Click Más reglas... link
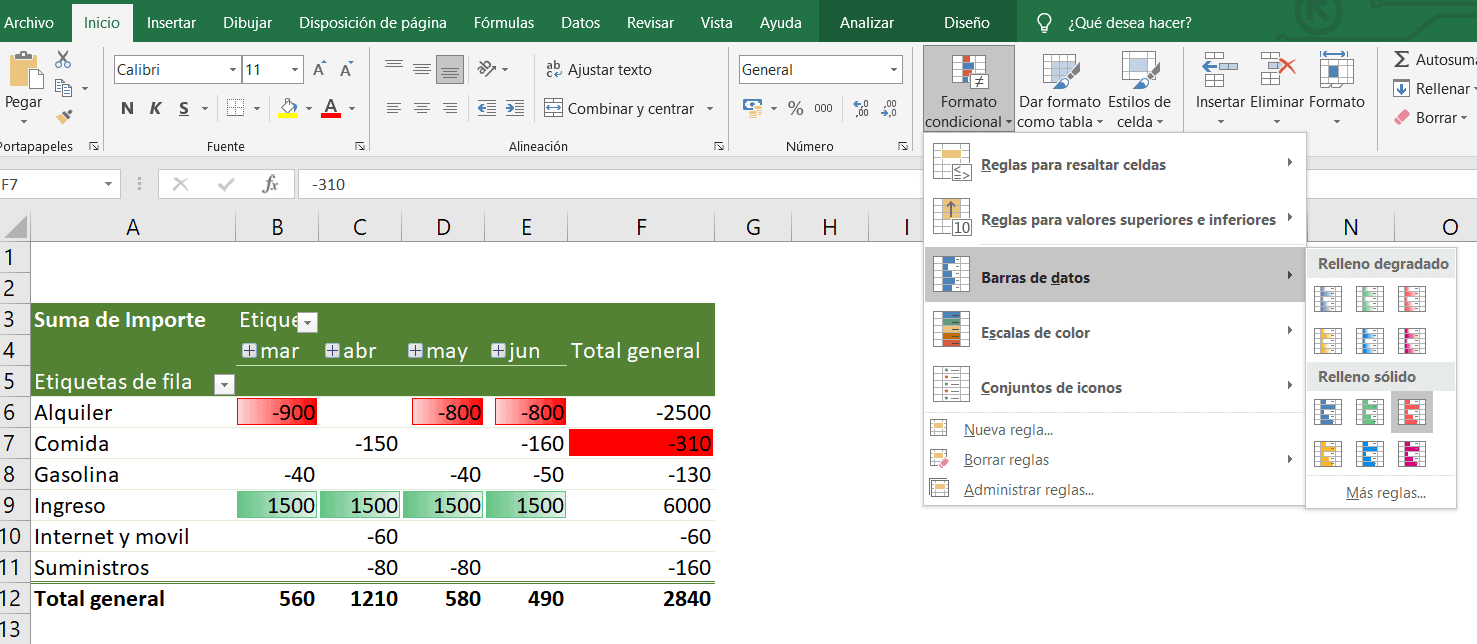The image size is (1477, 644). 1385,493
